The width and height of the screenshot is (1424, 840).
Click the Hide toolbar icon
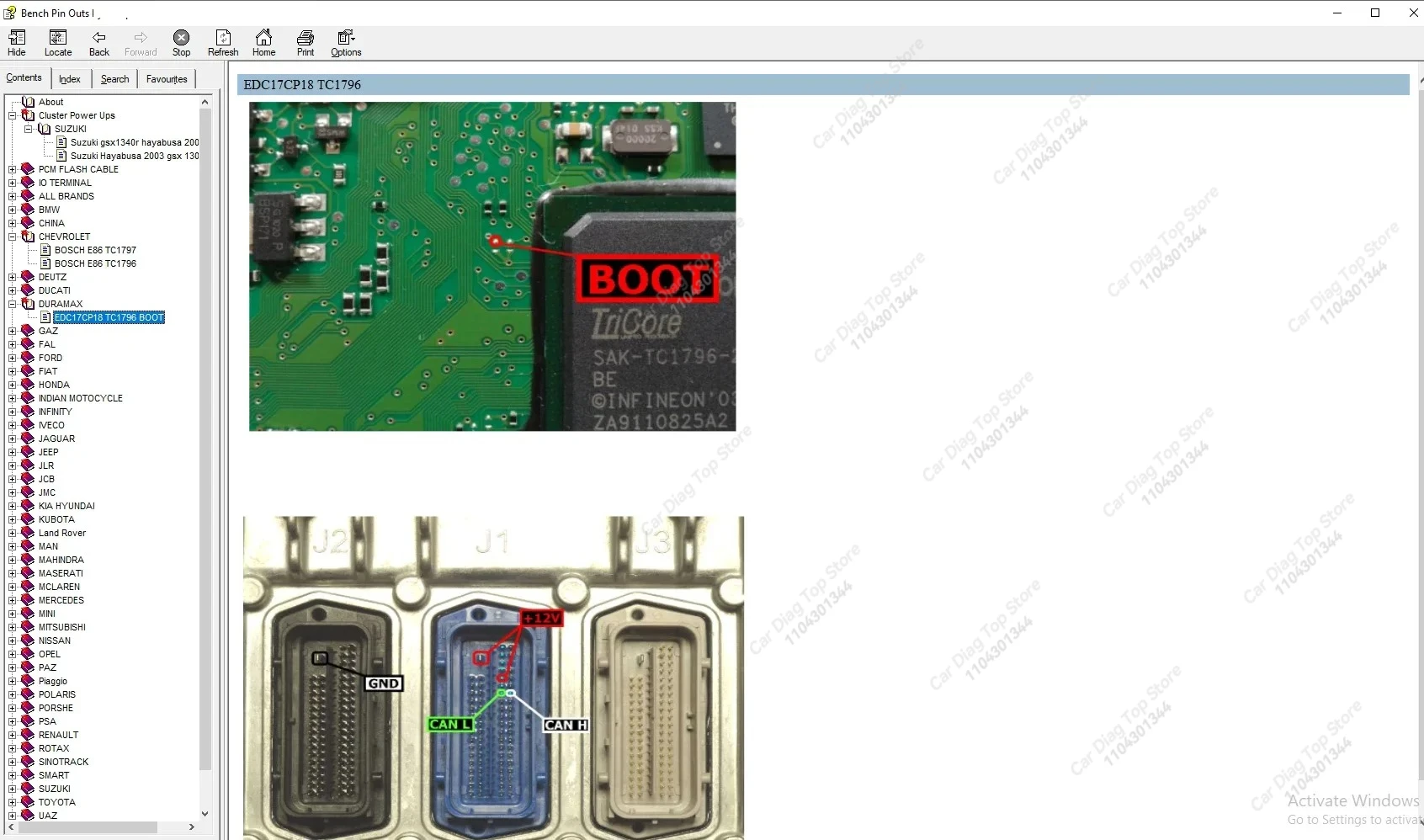[16, 42]
